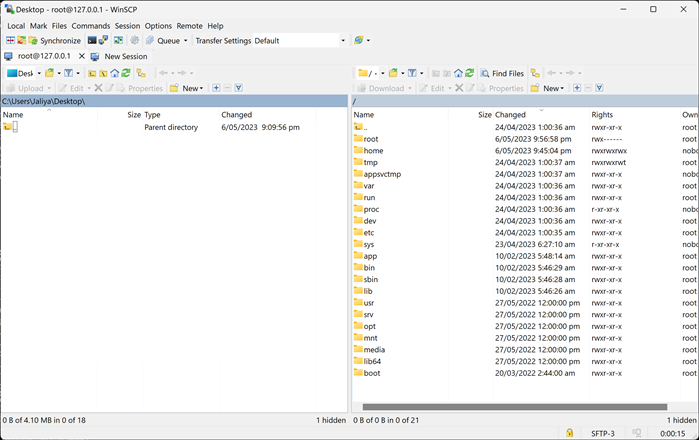Expand the local New button dropdown arrow

(201, 88)
